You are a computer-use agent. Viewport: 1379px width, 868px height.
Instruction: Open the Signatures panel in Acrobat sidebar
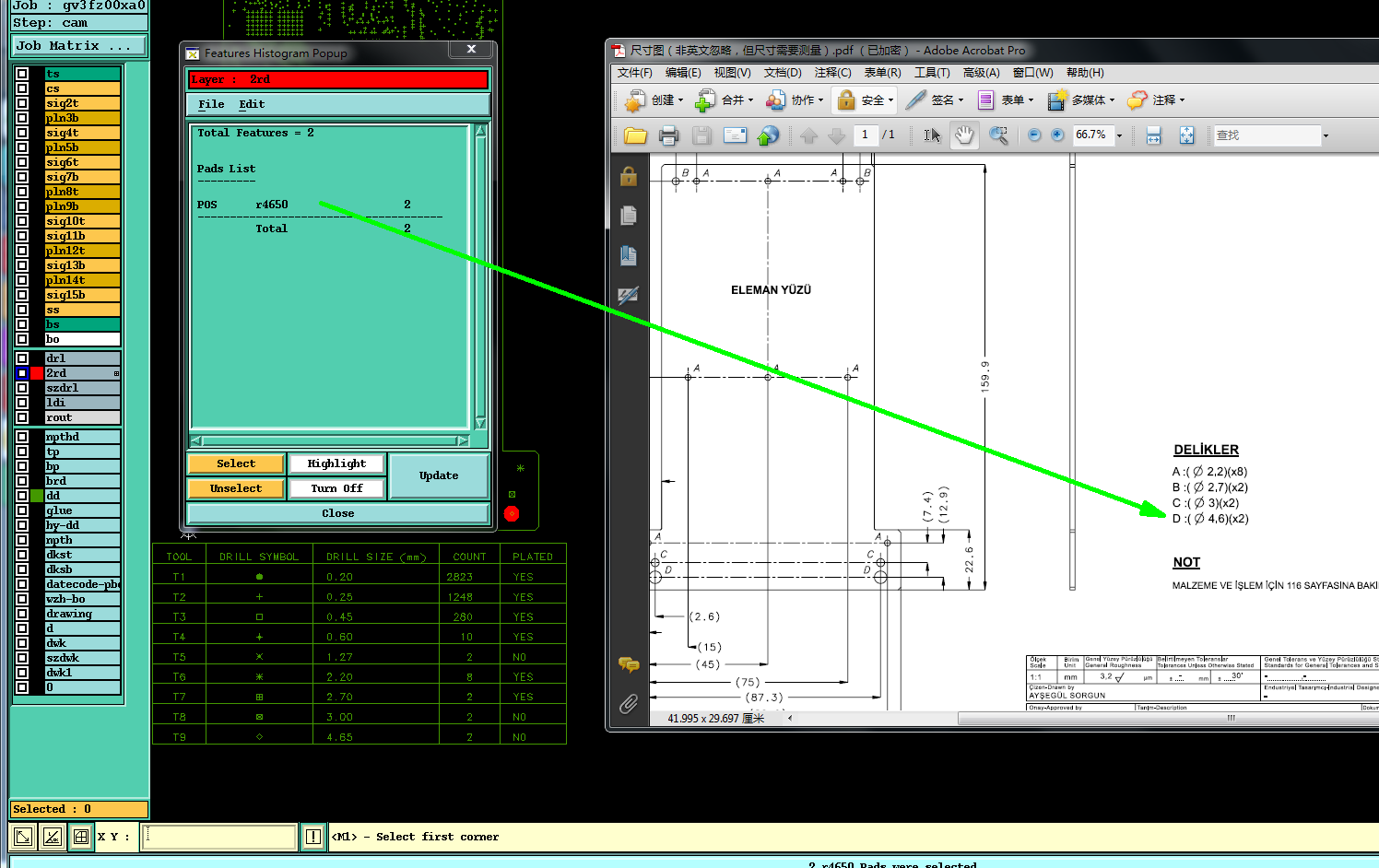tap(629, 295)
